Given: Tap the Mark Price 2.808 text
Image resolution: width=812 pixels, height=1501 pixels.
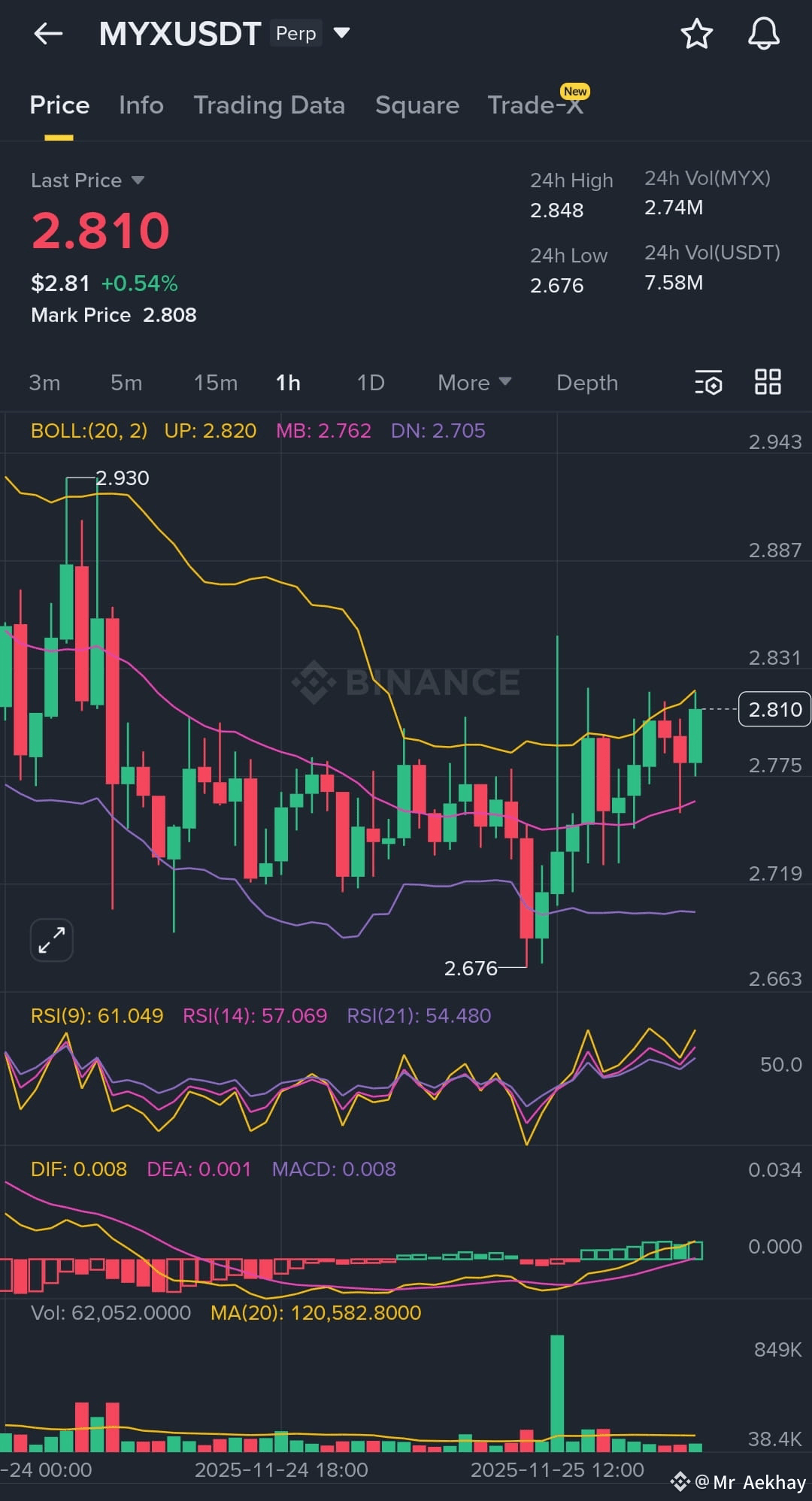Looking at the screenshot, I should tap(114, 315).
